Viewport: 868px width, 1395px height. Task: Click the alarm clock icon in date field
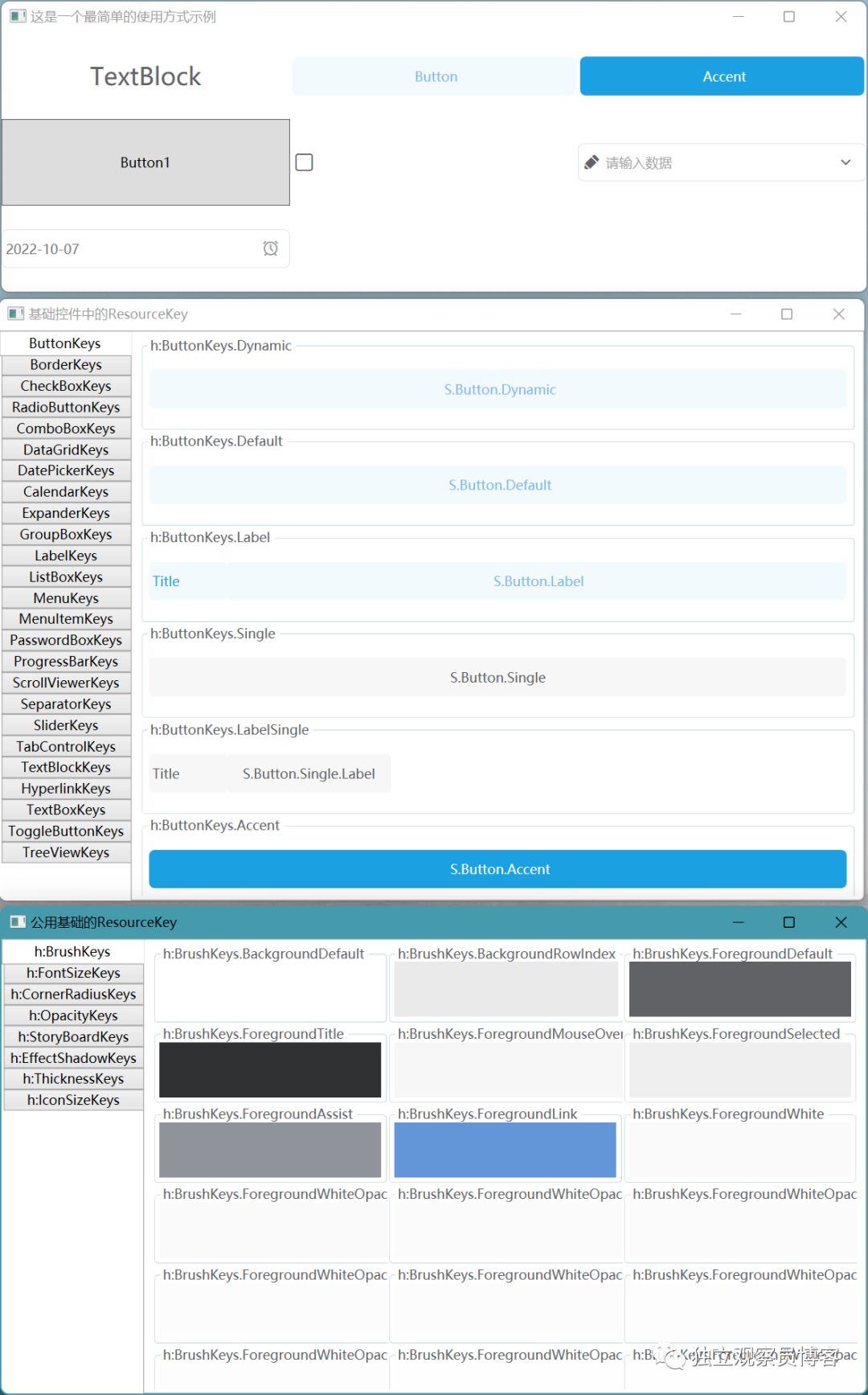pos(271,248)
